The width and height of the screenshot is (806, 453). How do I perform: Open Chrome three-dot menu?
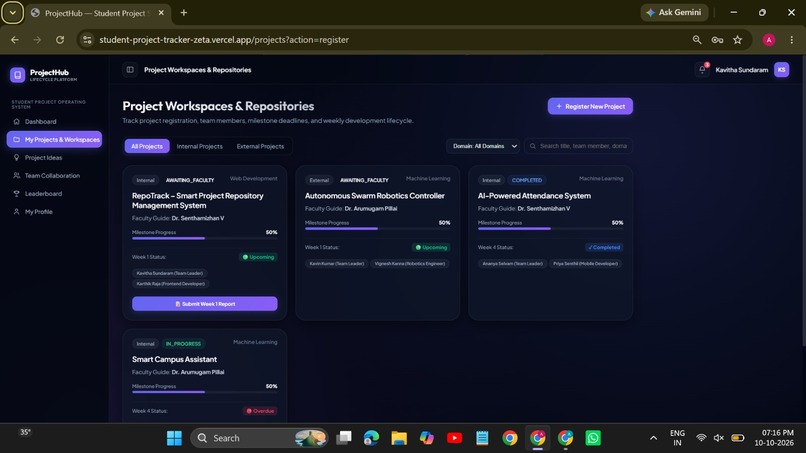792,40
